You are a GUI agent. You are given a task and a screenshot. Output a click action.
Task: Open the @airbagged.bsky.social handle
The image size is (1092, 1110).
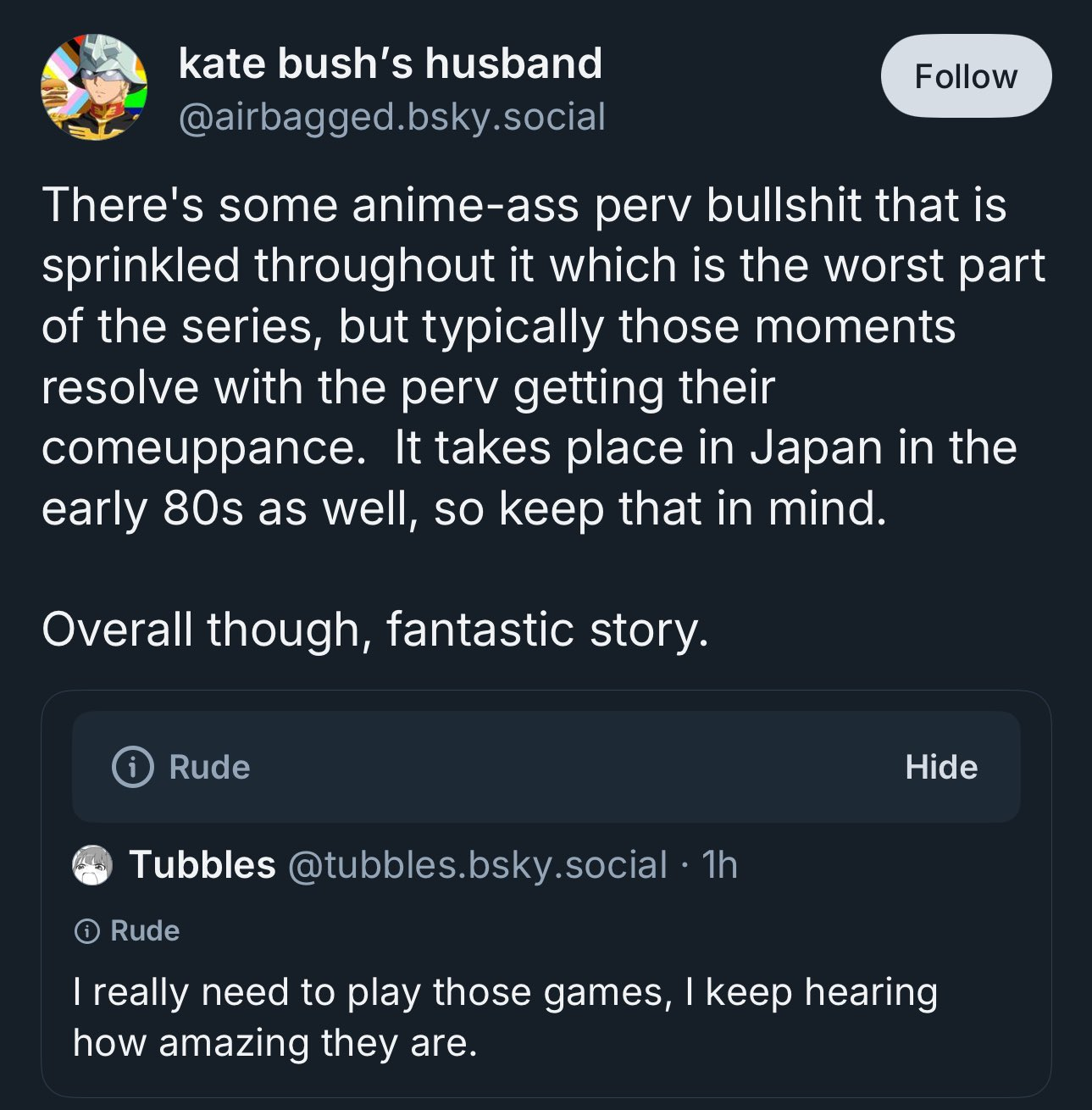(391, 116)
